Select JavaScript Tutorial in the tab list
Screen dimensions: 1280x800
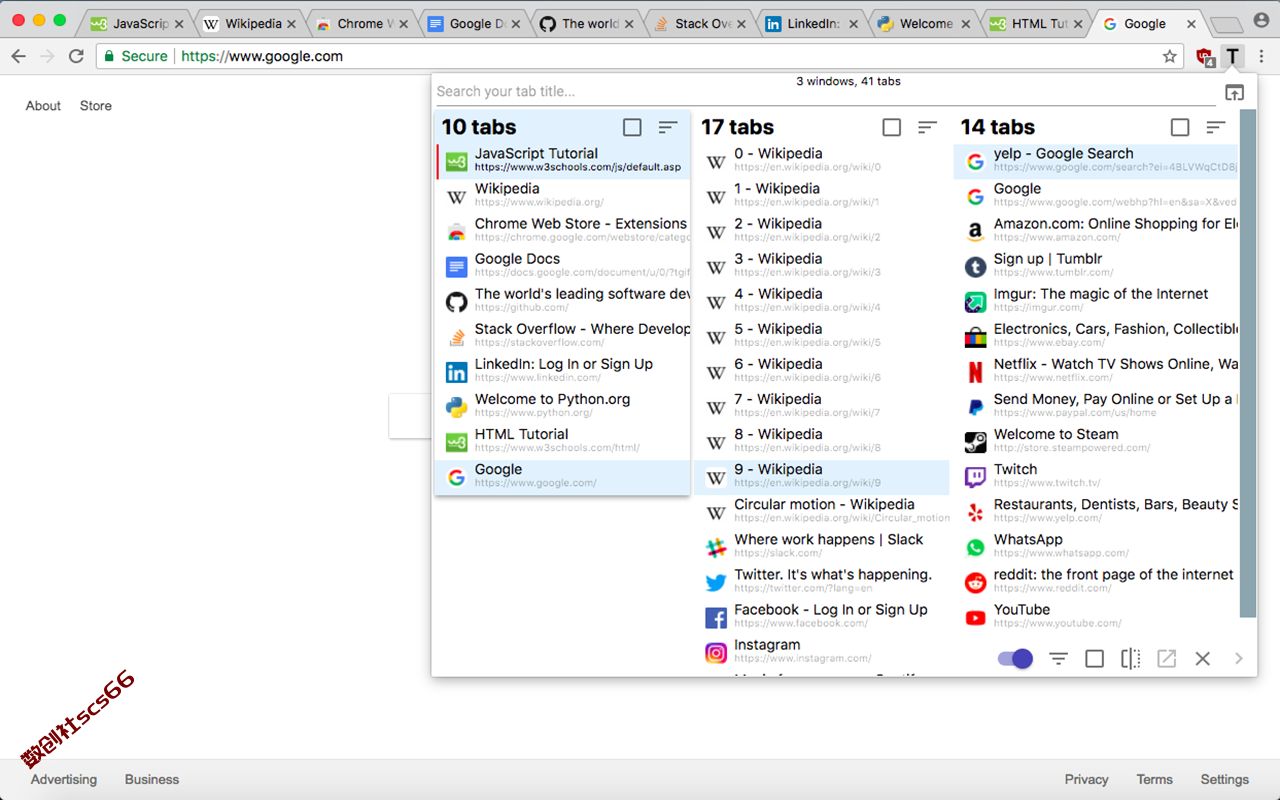[x=563, y=161]
